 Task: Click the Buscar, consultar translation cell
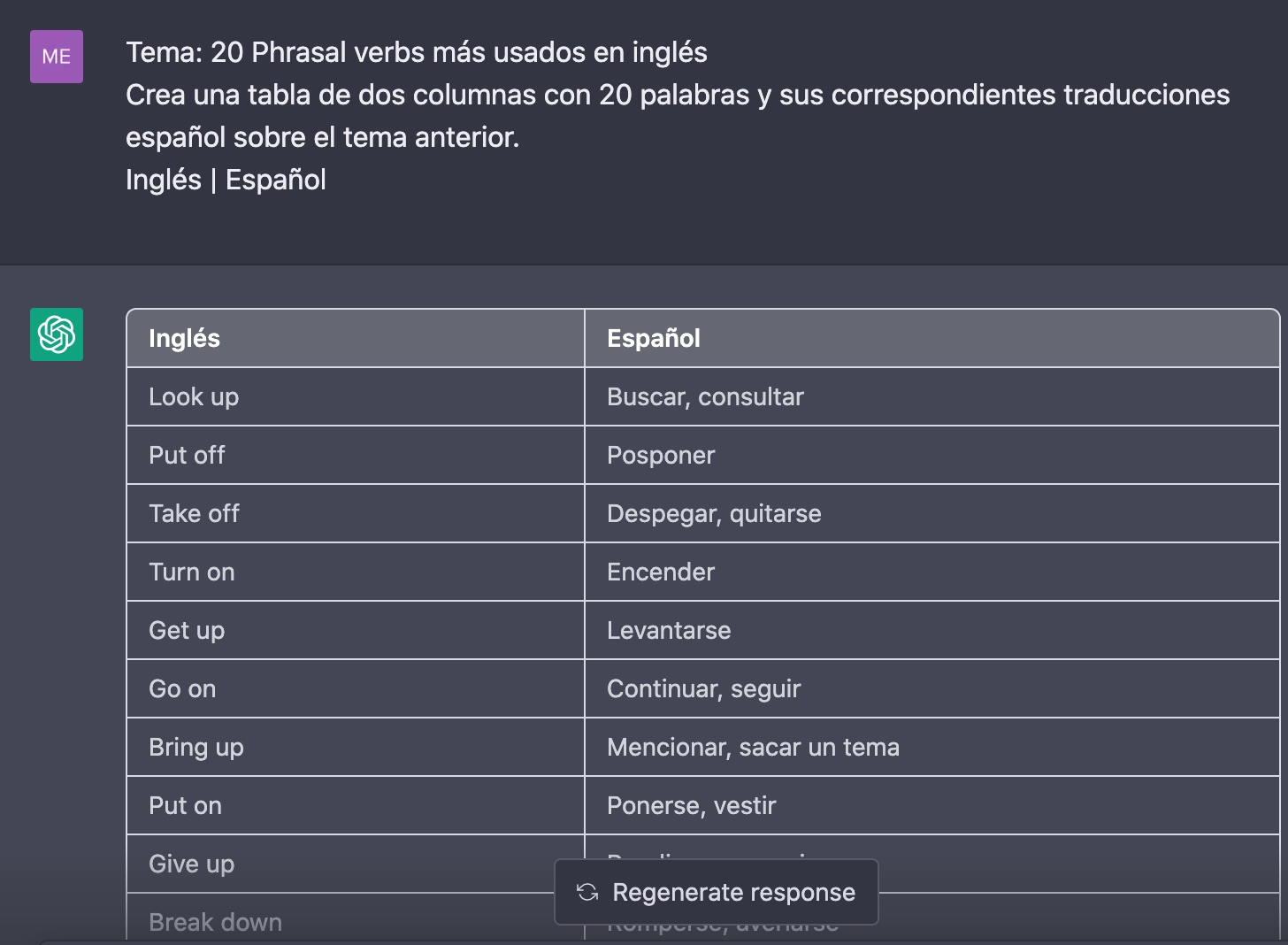coord(932,396)
